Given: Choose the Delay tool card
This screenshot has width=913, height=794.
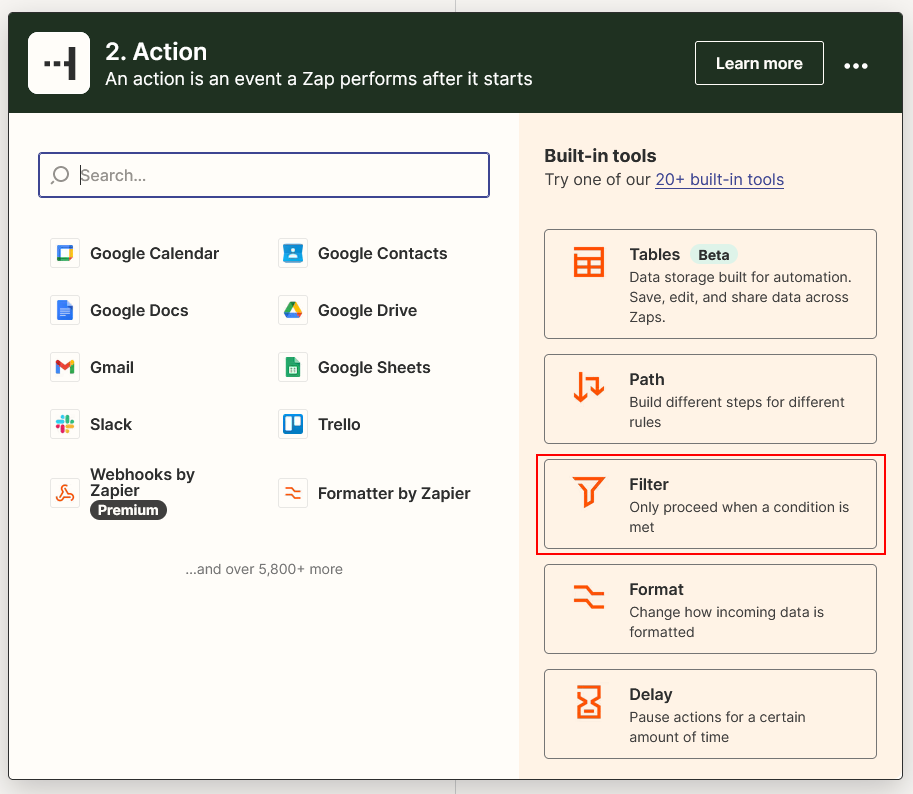Looking at the screenshot, I should 710,714.
